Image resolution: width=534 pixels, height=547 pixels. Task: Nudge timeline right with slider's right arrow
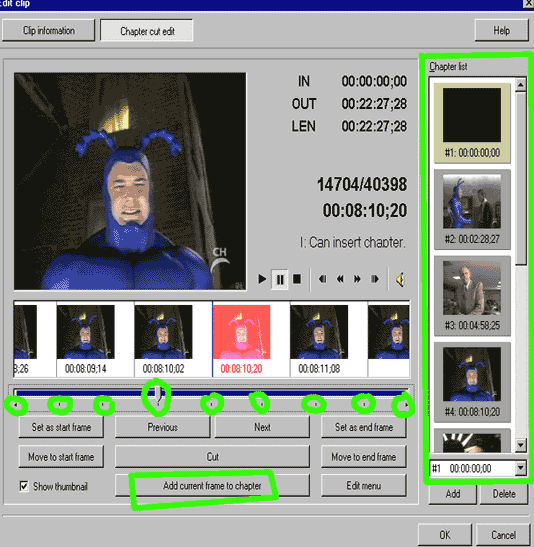pos(407,405)
